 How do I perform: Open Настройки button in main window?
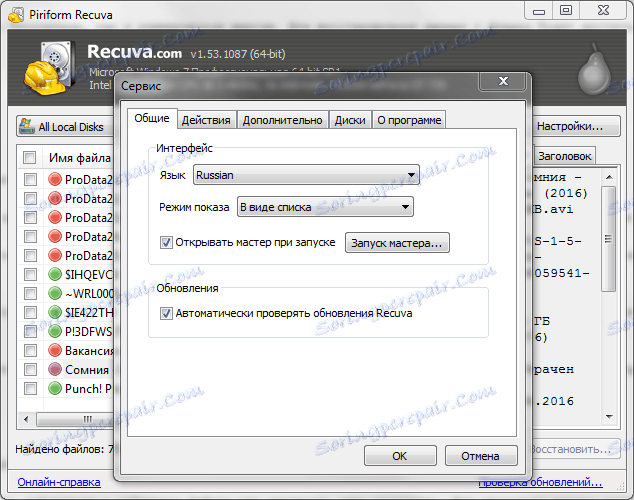(576, 127)
